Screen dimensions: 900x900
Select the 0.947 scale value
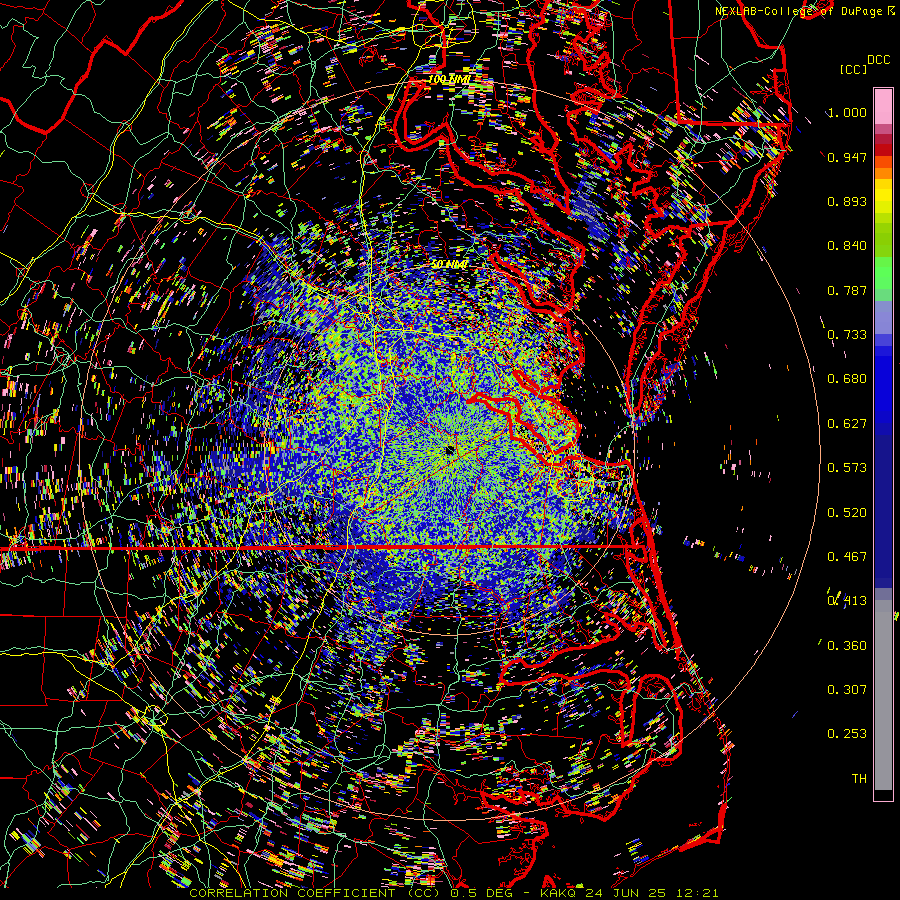847,157
